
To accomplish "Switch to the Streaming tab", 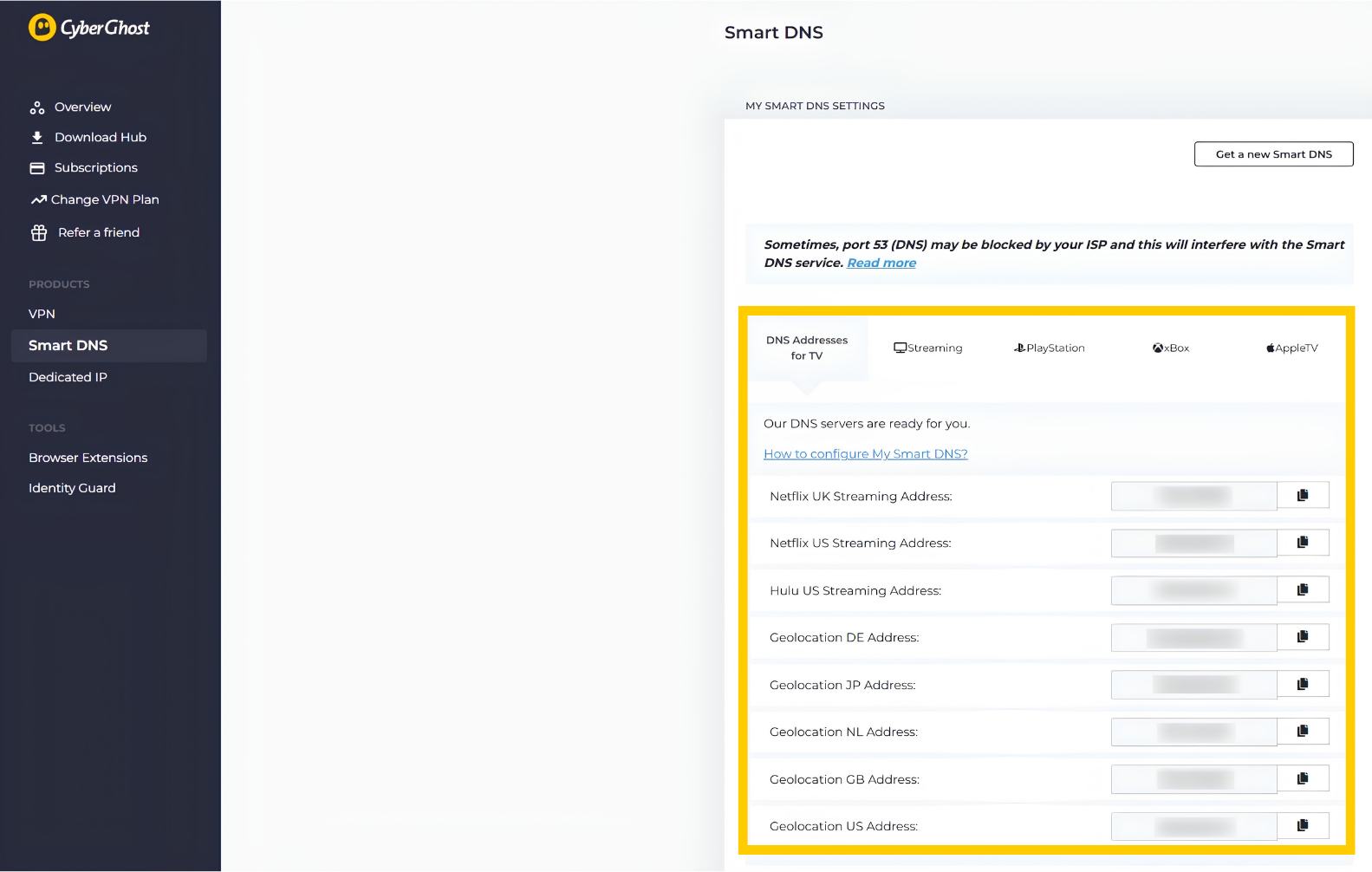I will point(928,348).
